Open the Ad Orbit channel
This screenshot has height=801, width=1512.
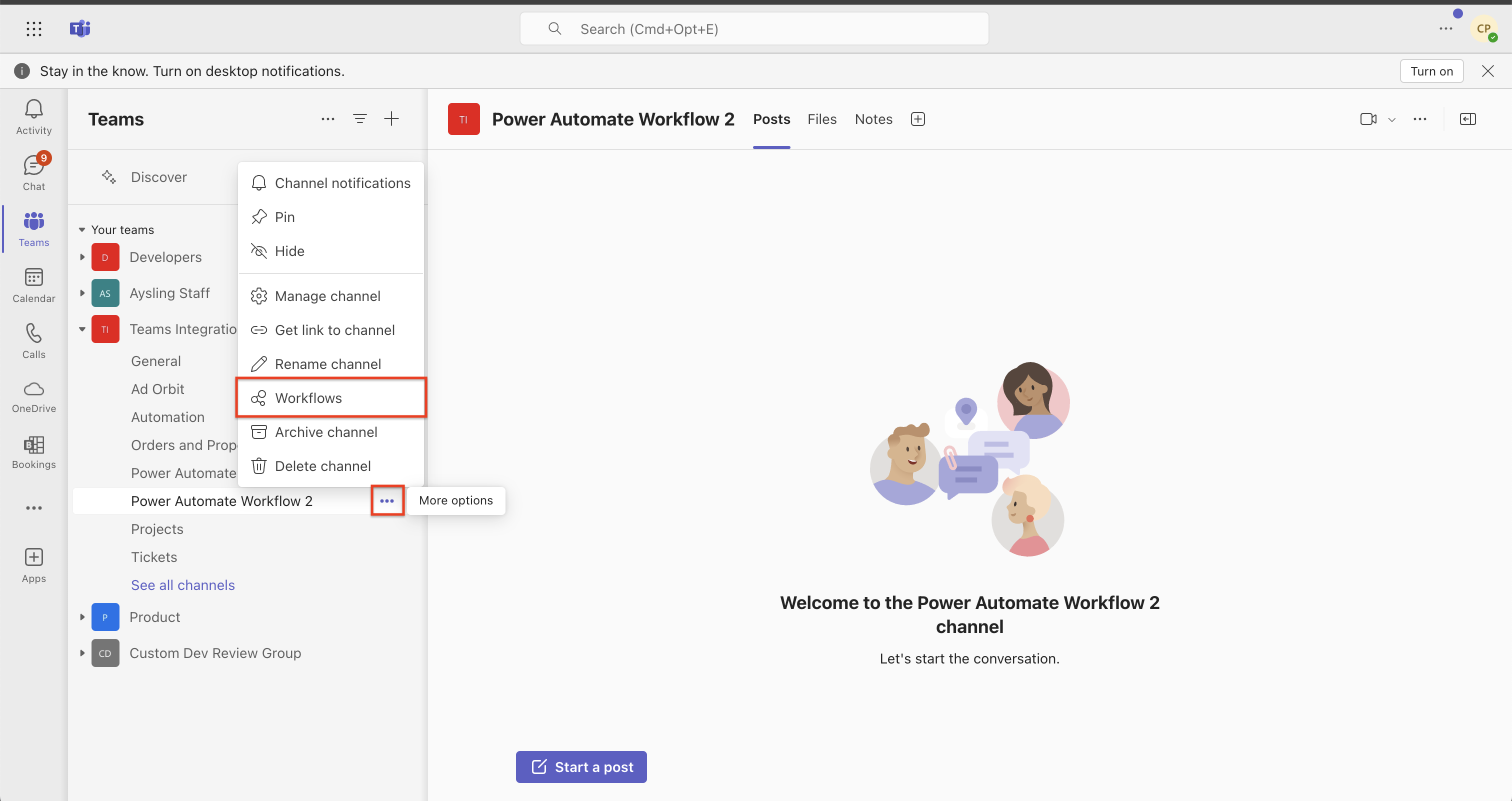click(x=157, y=389)
